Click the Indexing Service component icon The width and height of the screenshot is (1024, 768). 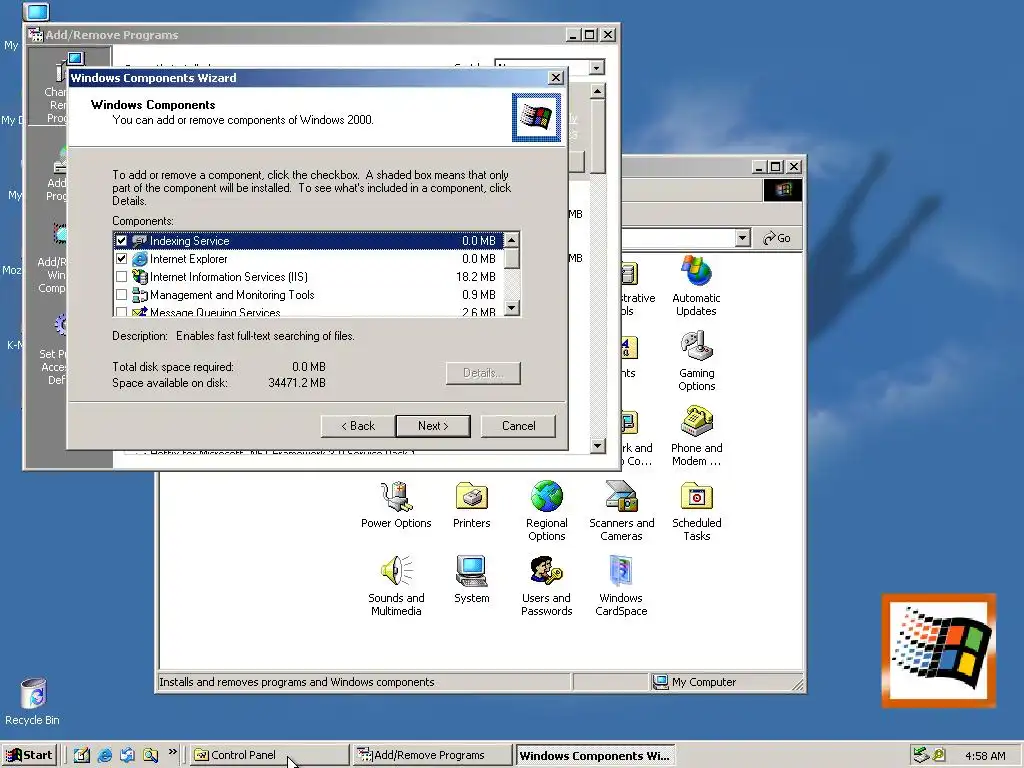tap(139, 240)
